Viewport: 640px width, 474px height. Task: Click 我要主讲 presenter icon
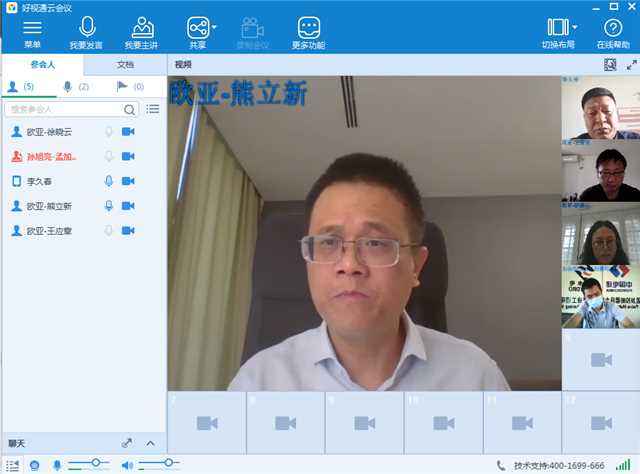pyautogui.click(x=143, y=28)
